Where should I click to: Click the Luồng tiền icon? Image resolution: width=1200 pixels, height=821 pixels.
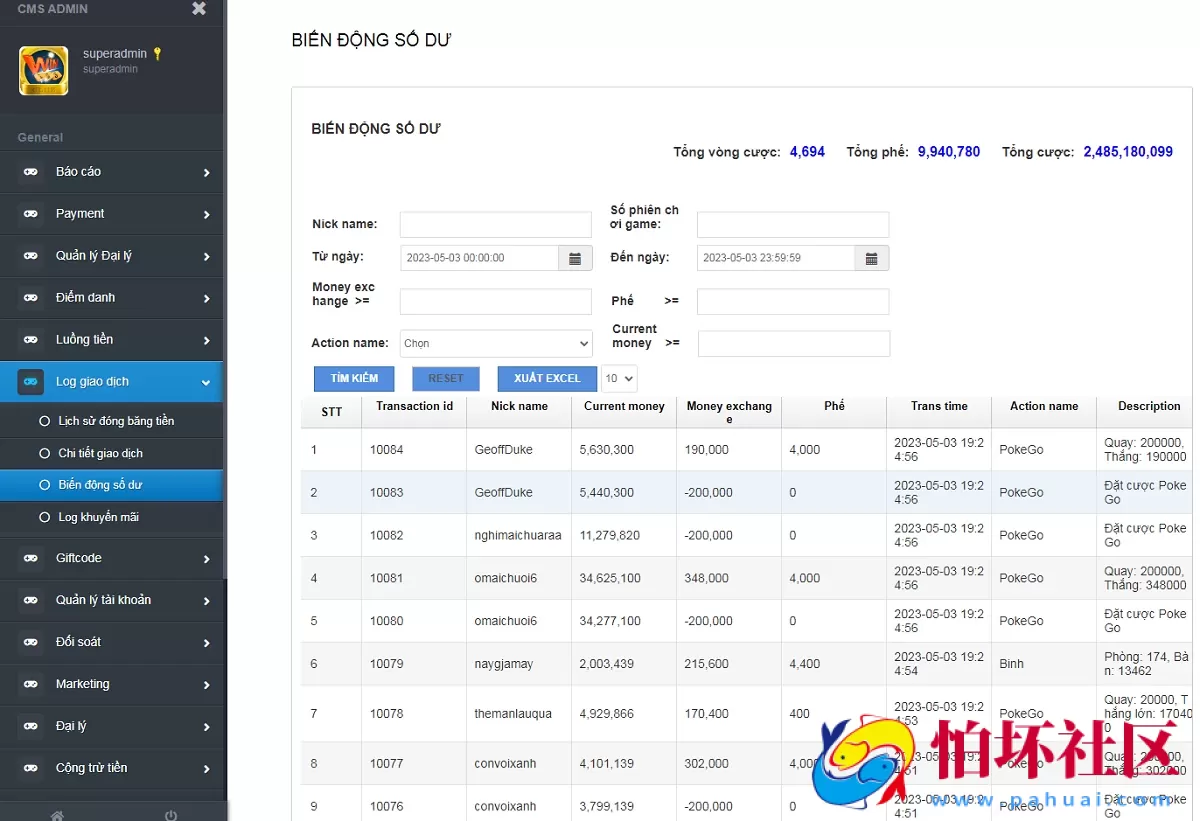(x=30, y=339)
